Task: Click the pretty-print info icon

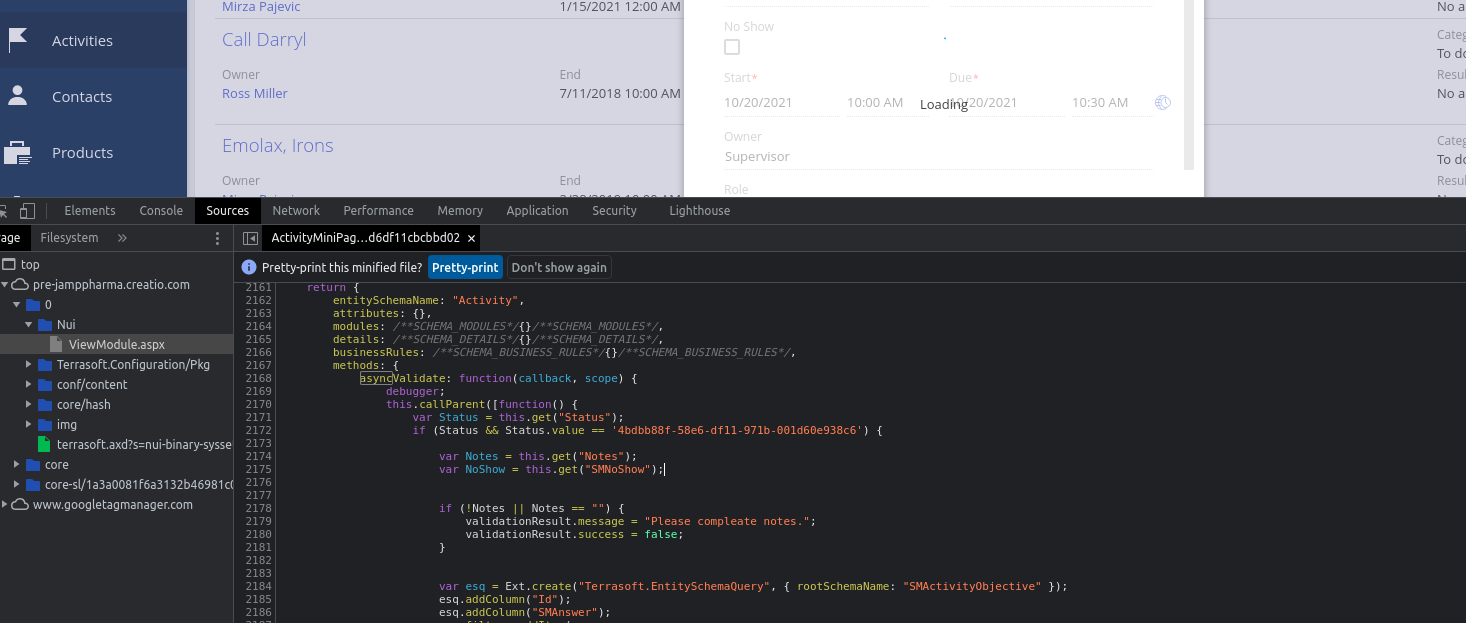Action: coord(250,267)
